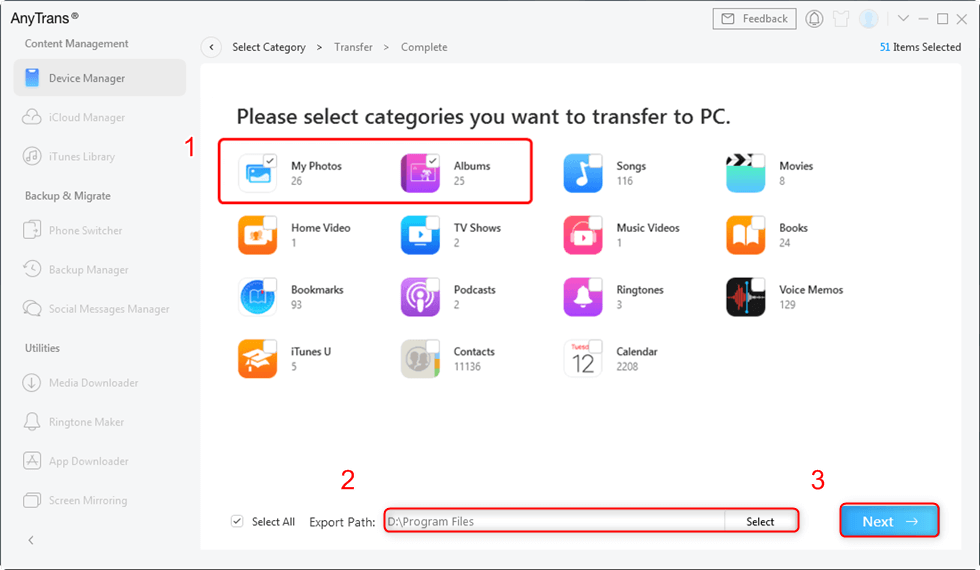Viewport: 980px width, 570px height.
Task: Check the Books checkbox
Action: [758, 222]
